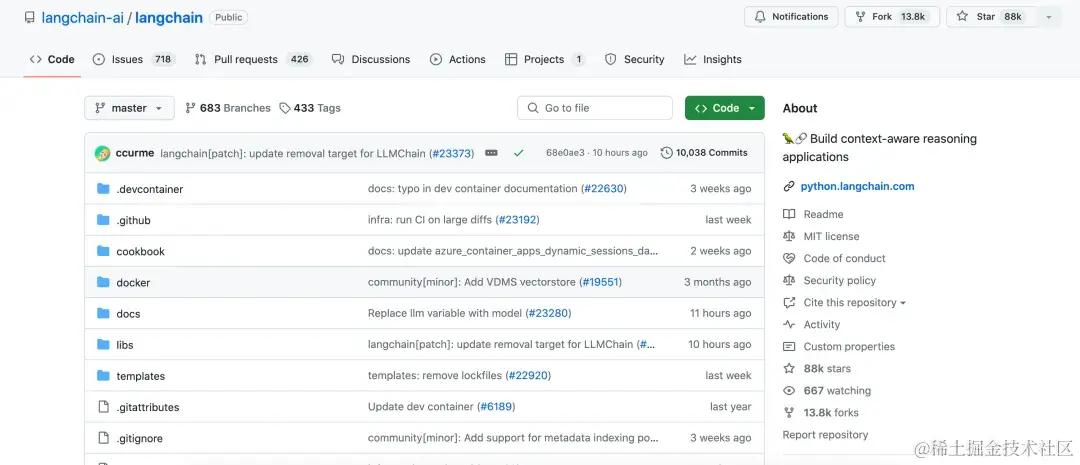Viewport: 1080px width, 465px height.
Task: Open the templates folder
Action: coord(141,376)
